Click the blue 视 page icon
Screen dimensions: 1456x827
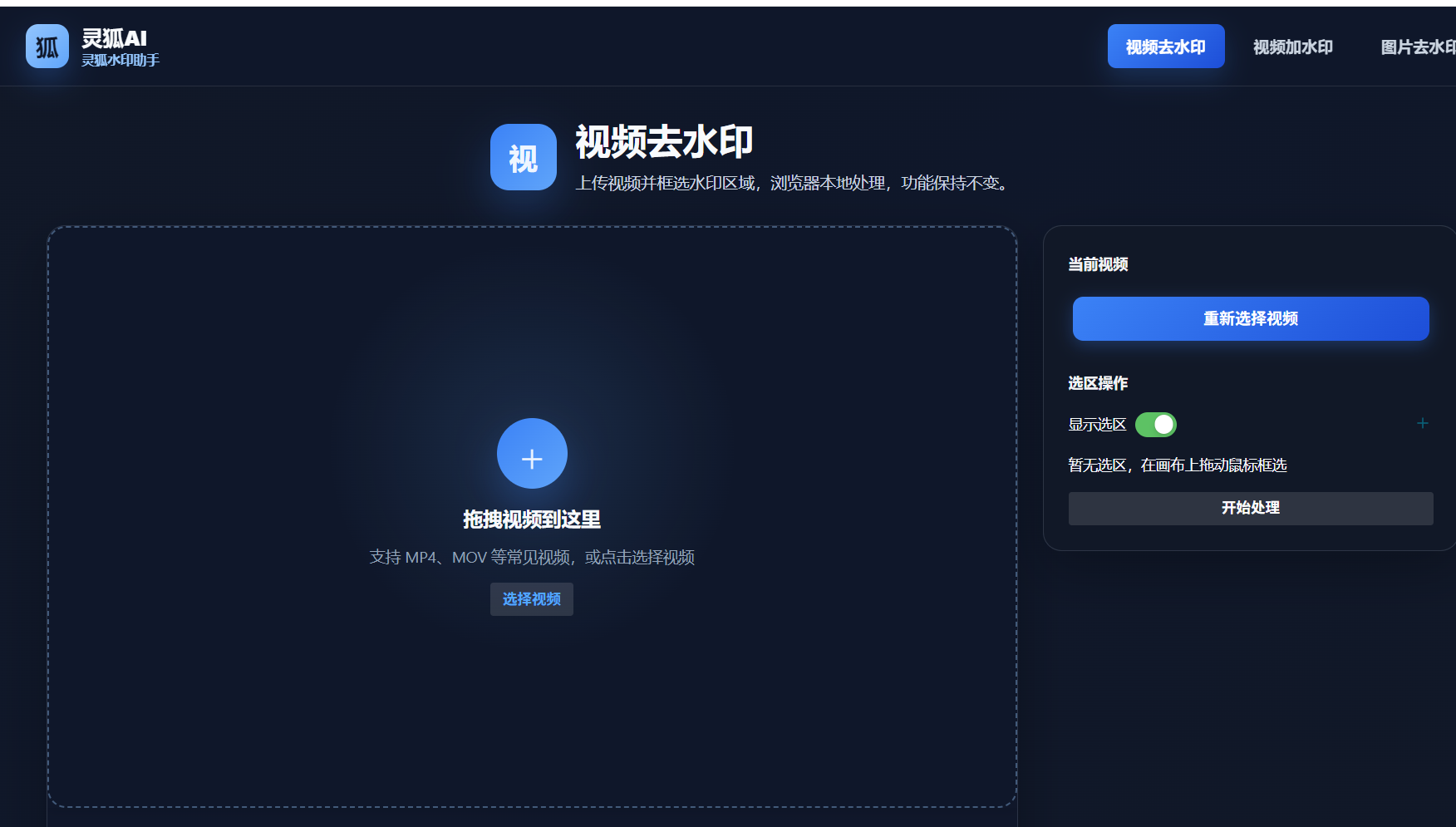[x=524, y=157]
